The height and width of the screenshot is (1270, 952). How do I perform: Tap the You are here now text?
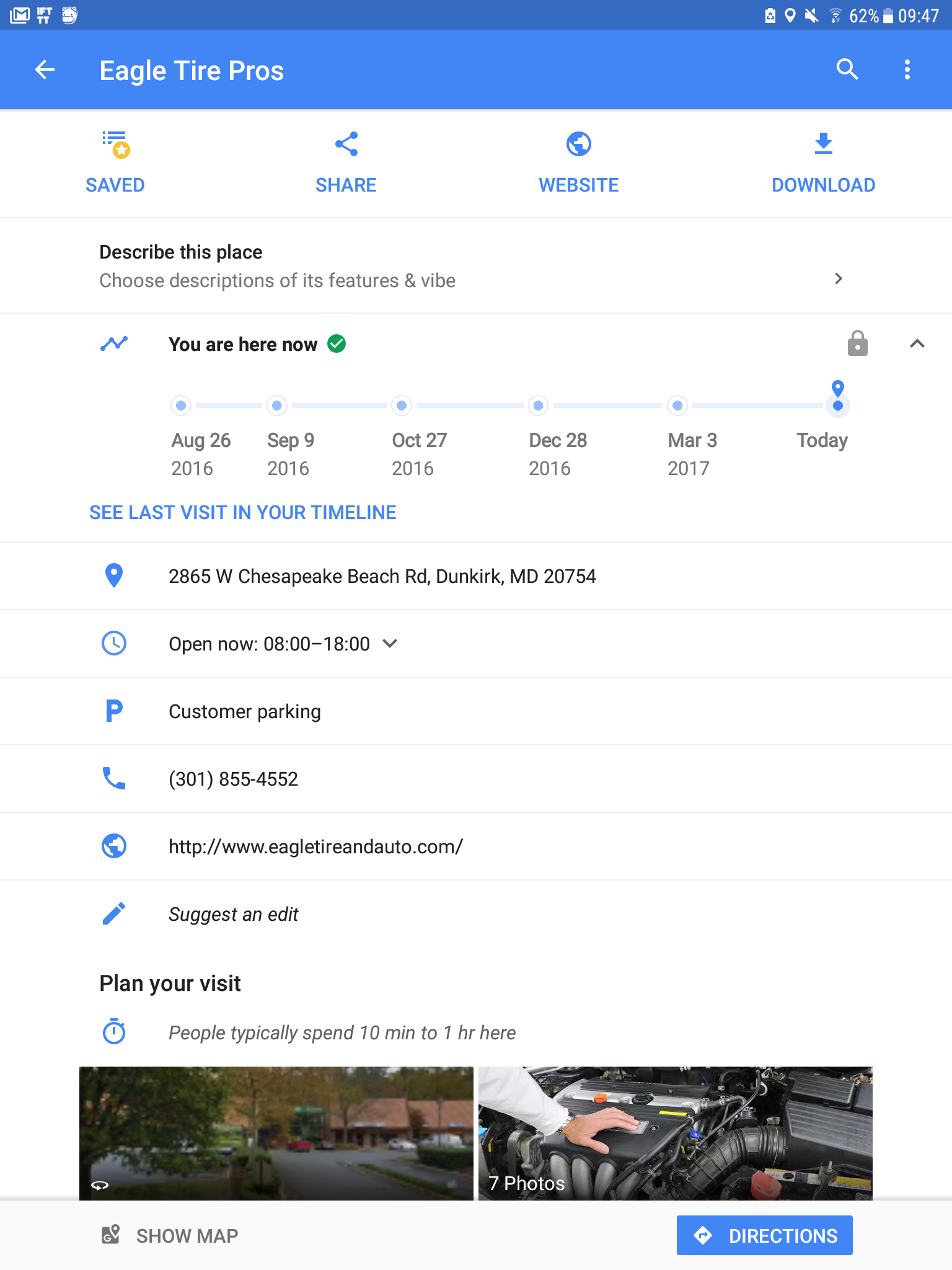point(243,344)
